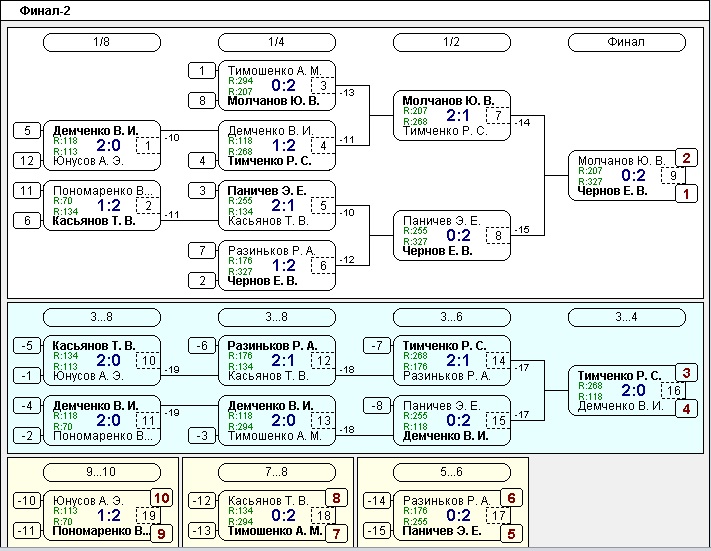Screen dimensions: 711x551
Task: Open the 7...8 placement header
Action: (x=277, y=472)
